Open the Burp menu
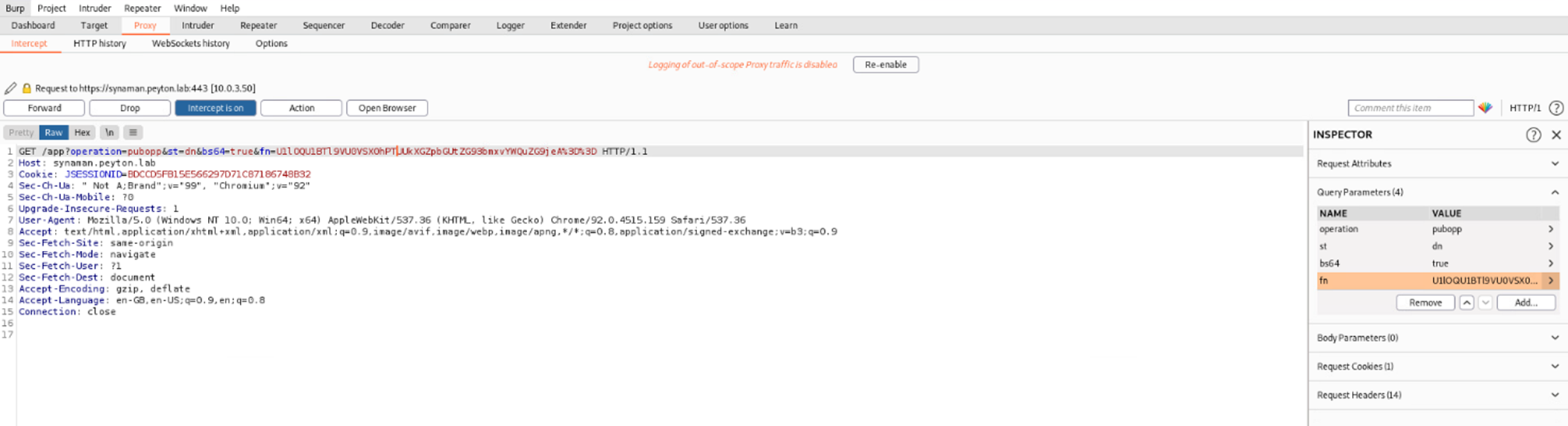Screen dimensions: 1568x426 pos(15,8)
